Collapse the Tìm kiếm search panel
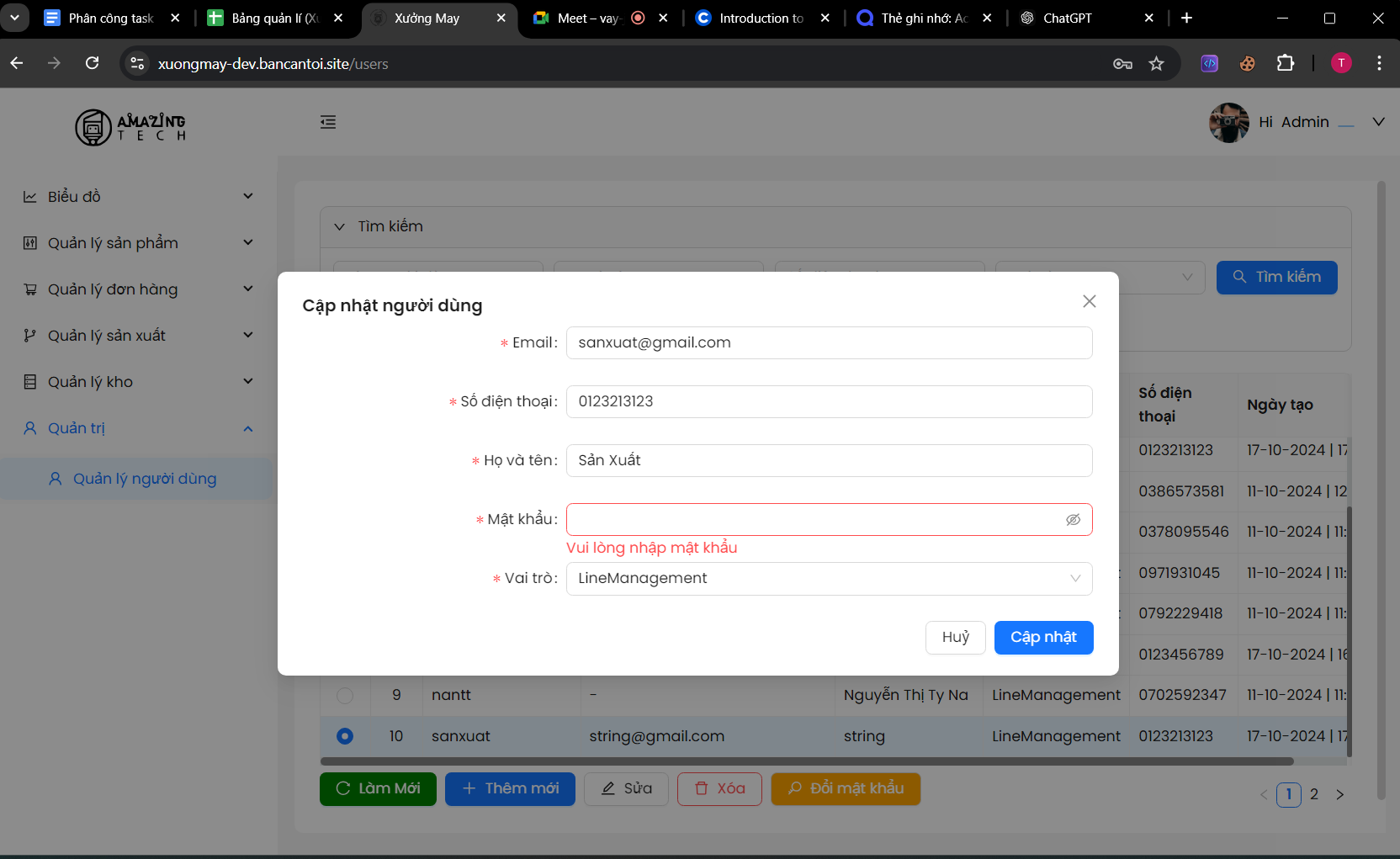 340,227
